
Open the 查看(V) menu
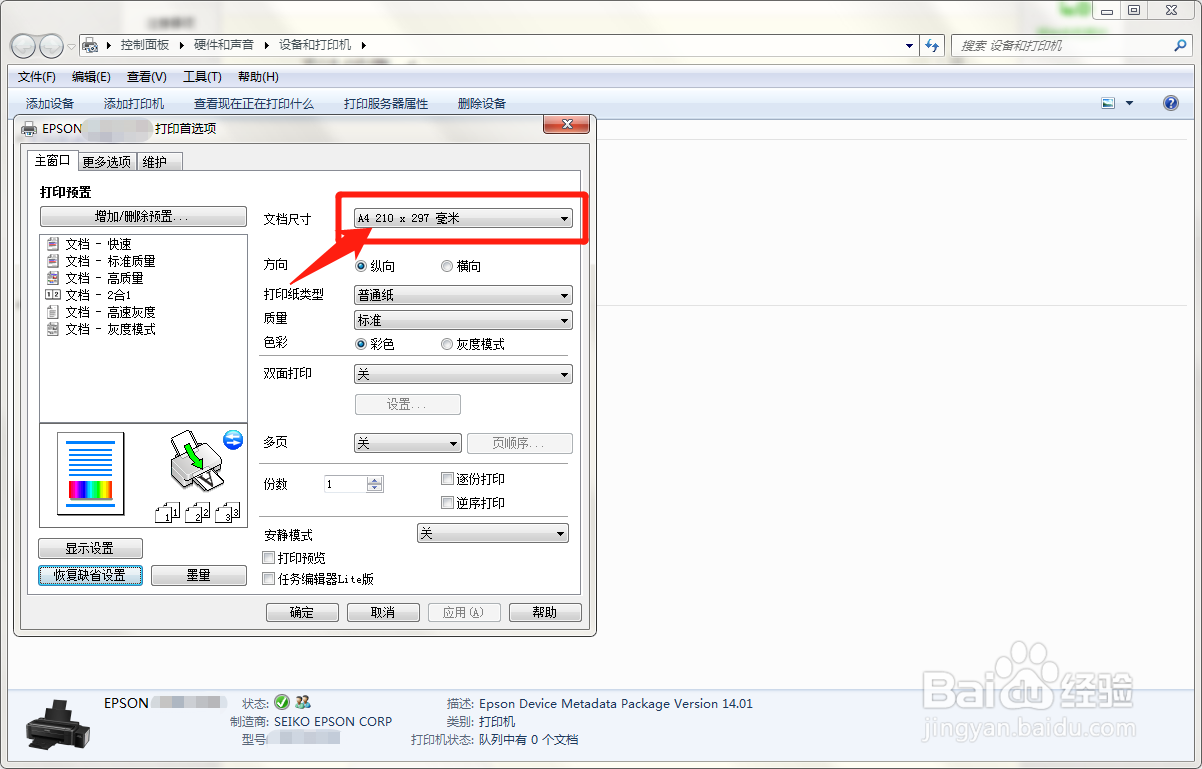tap(147, 77)
